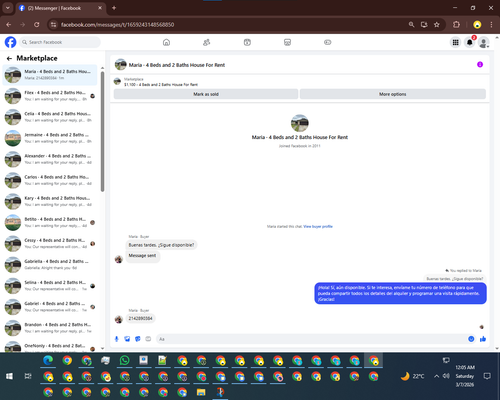Close the Messenger Facebook tab
The height and width of the screenshot is (400, 500).
(x=100, y=8)
